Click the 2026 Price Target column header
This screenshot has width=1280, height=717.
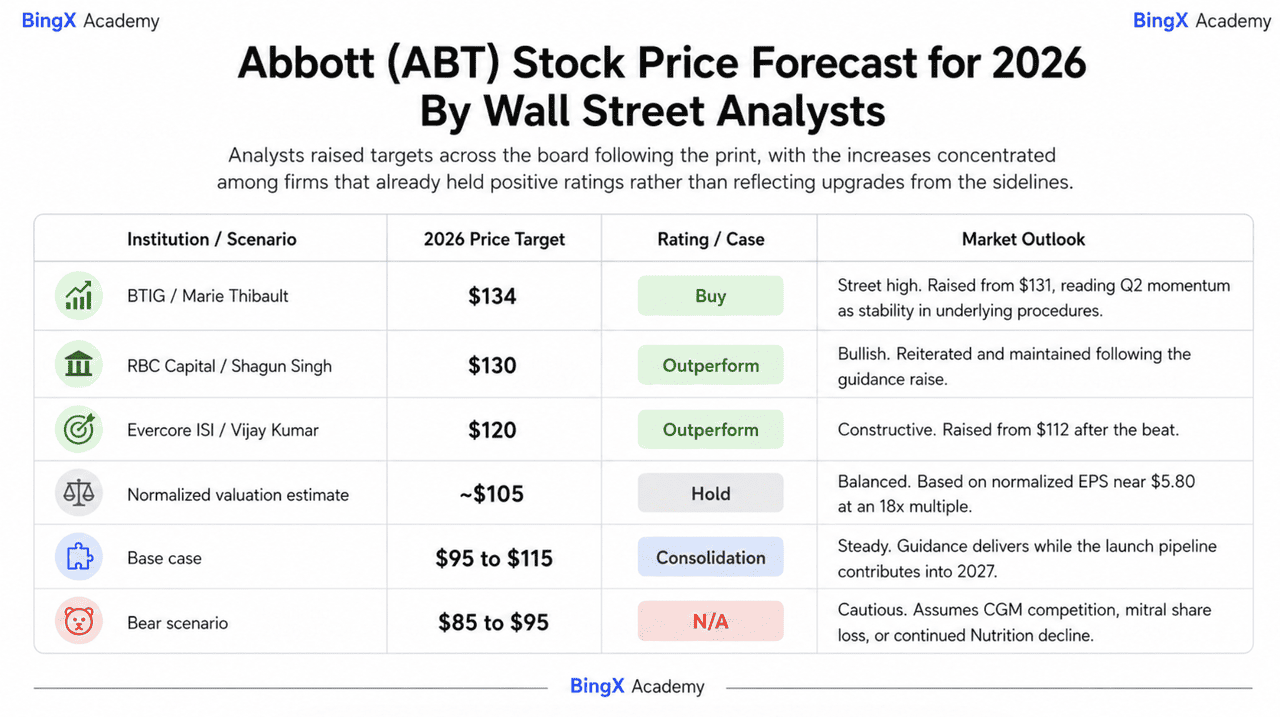click(x=494, y=239)
